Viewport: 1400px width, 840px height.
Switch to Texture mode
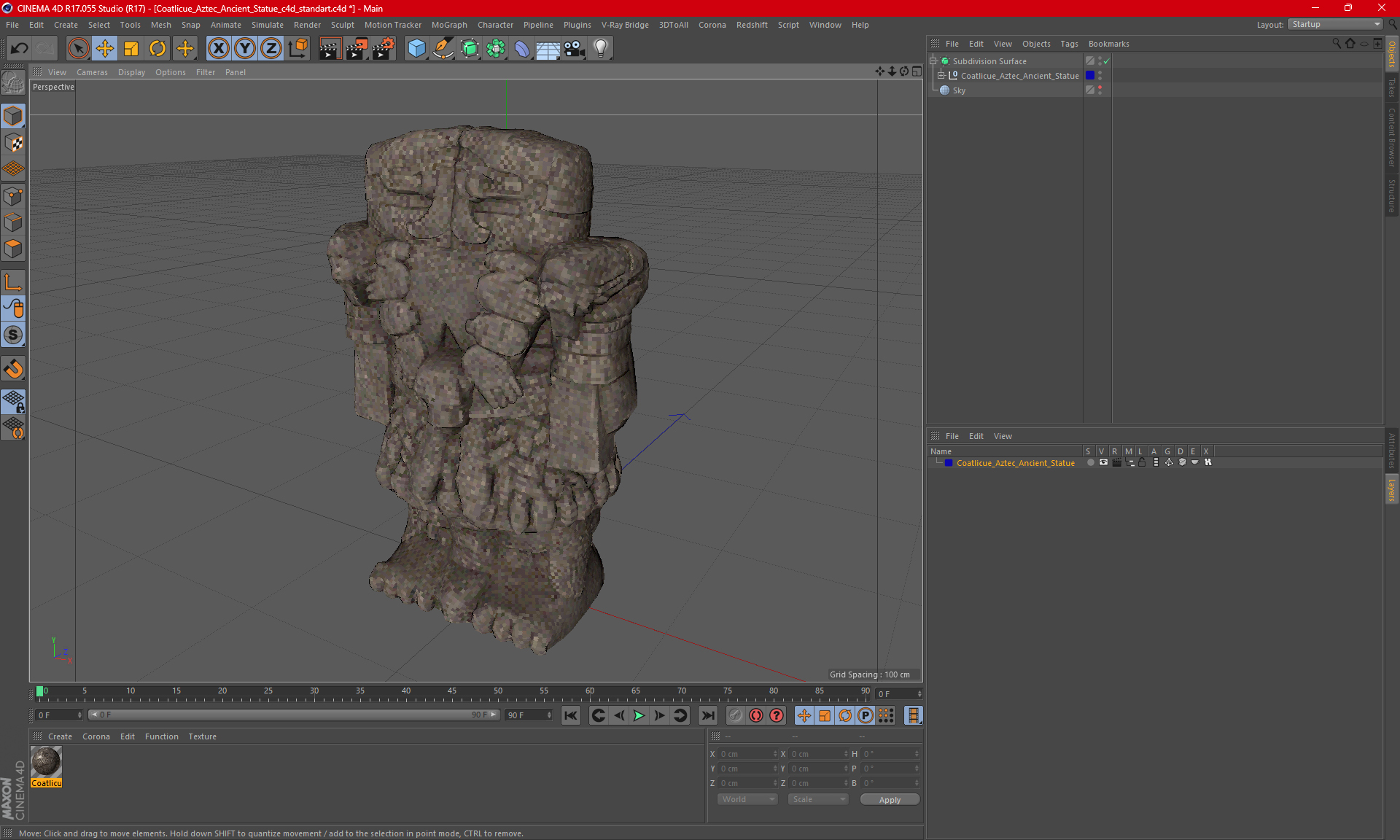(x=13, y=143)
